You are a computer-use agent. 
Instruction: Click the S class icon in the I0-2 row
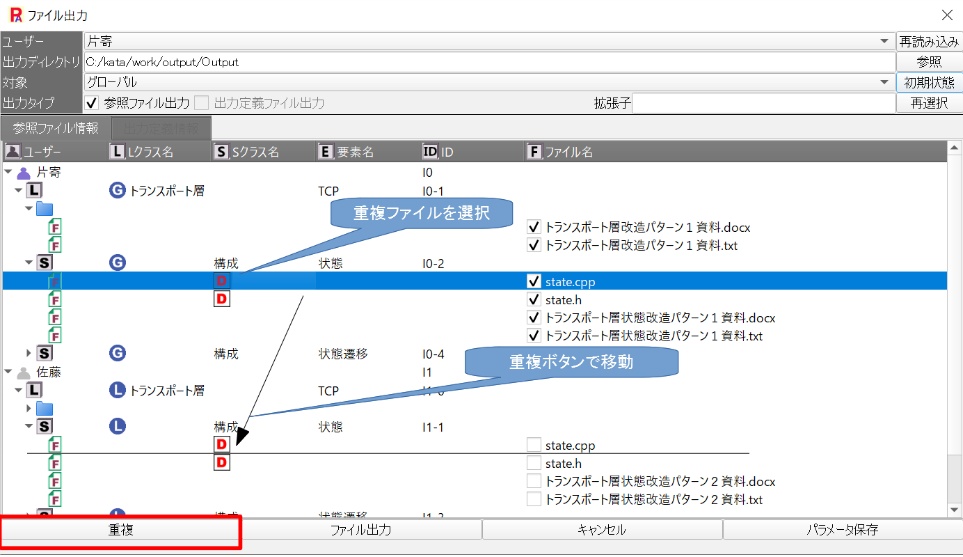[x=45, y=263]
